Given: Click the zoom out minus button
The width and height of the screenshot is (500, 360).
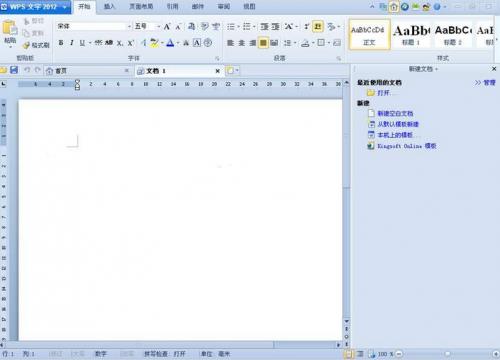Looking at the screenshot, I should pyautogui.click(x=399, y=354).
